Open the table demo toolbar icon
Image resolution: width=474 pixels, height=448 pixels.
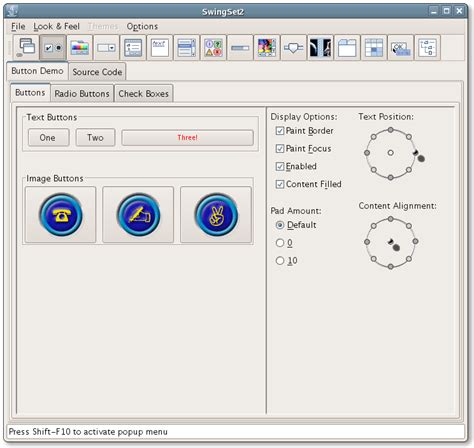(374, 47)
